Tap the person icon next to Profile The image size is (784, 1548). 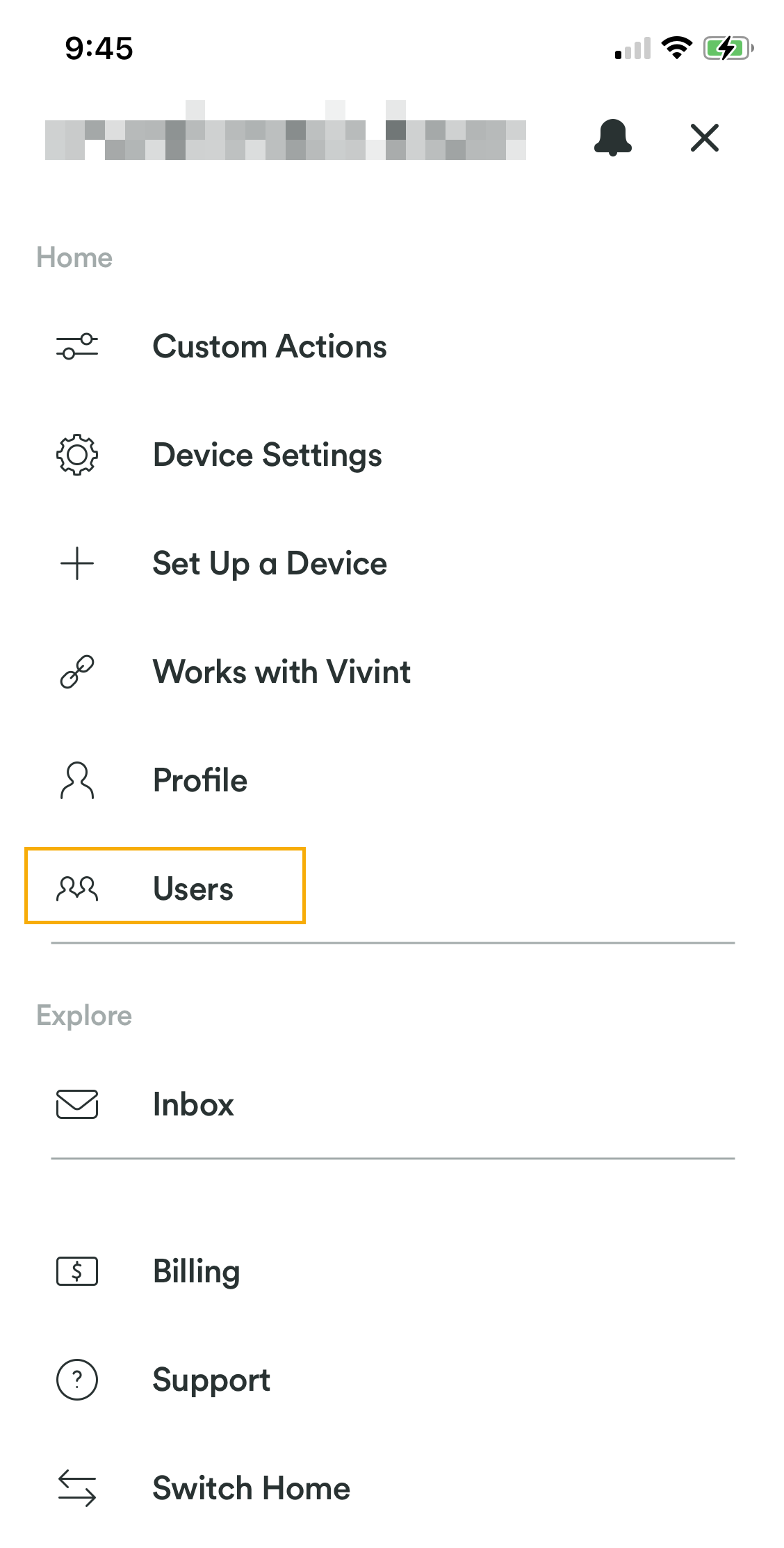pos(76,780)
